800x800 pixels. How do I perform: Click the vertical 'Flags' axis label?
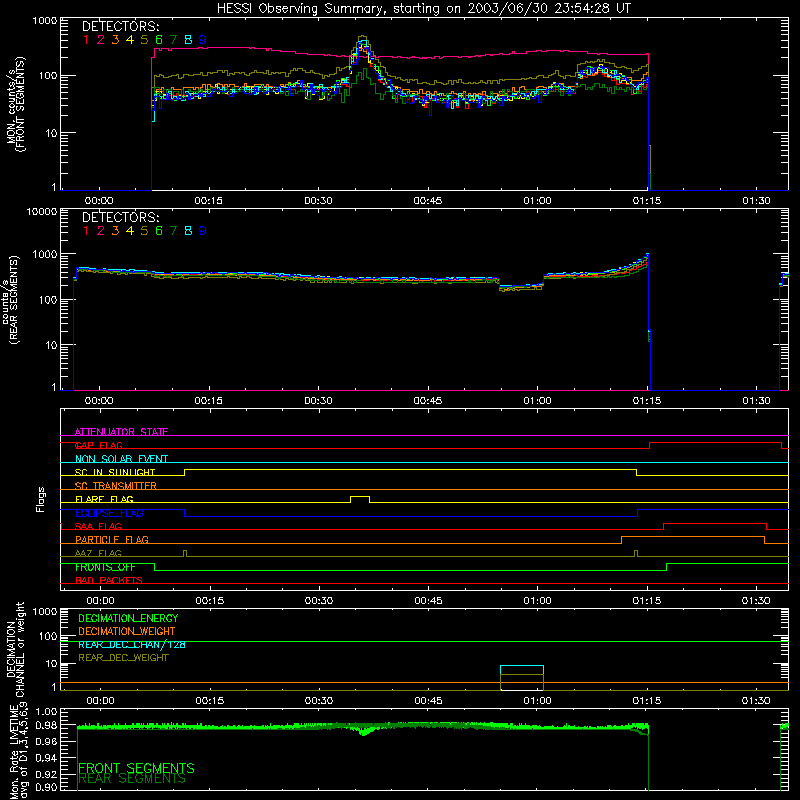[41, 499]
